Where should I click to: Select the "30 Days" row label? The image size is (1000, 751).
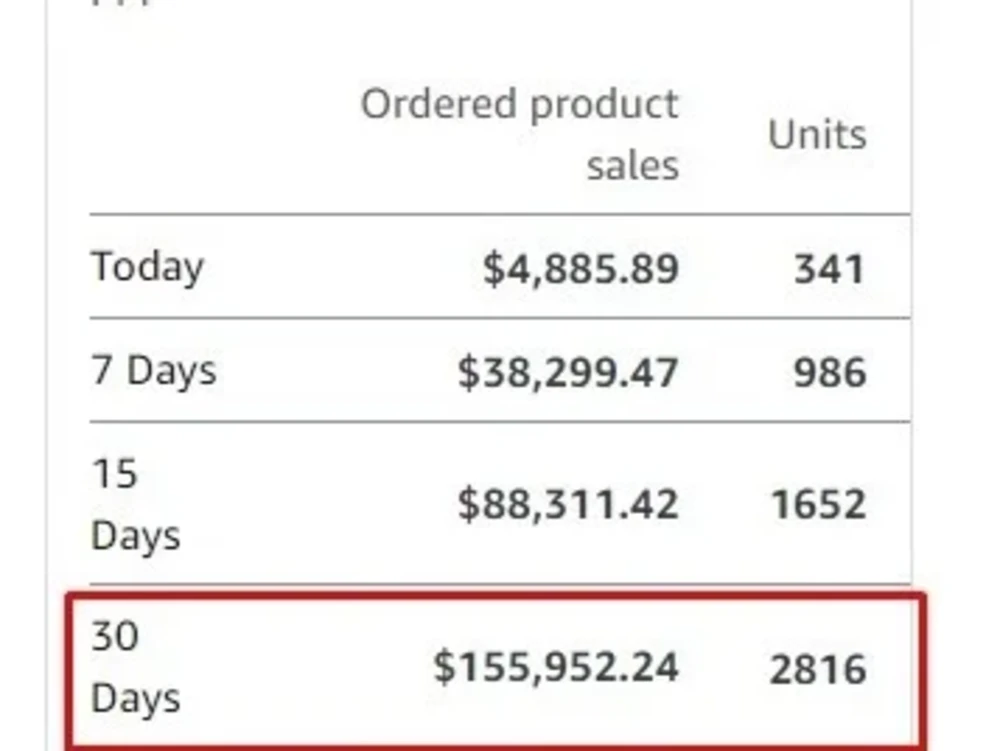coord(135,667)
